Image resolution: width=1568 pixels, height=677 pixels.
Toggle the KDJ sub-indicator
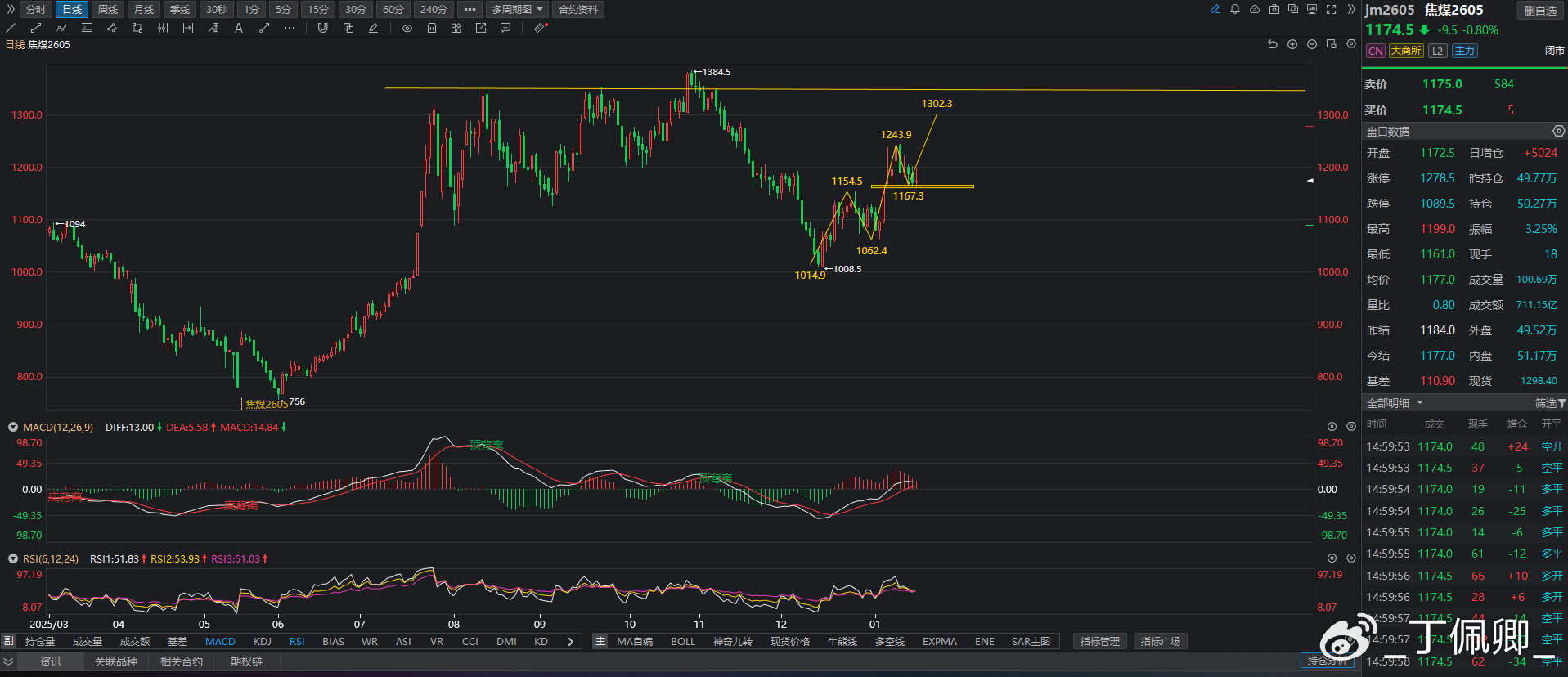point(262,642)
